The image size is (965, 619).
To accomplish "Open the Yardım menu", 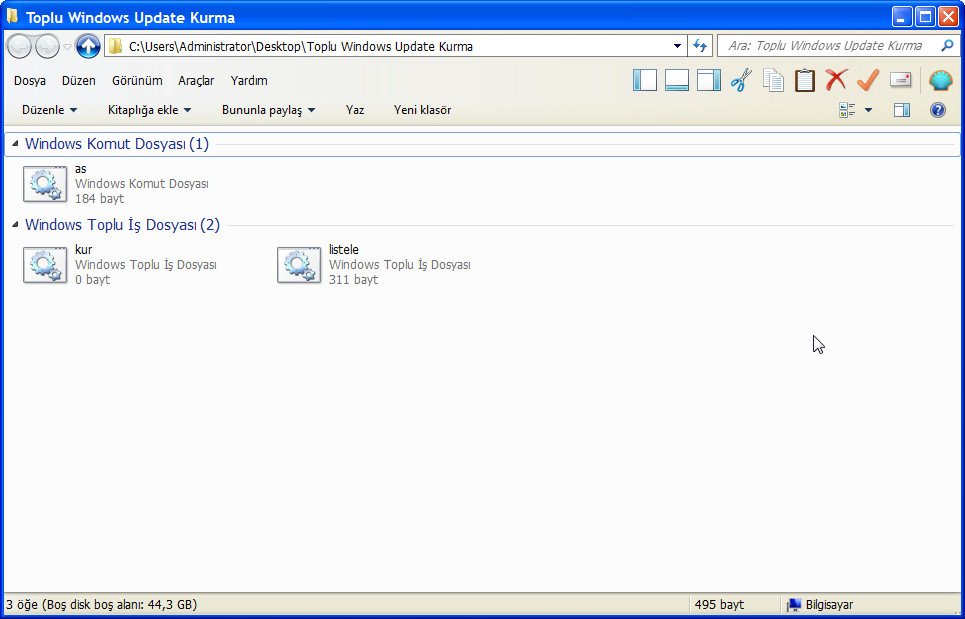I will 249,81.
